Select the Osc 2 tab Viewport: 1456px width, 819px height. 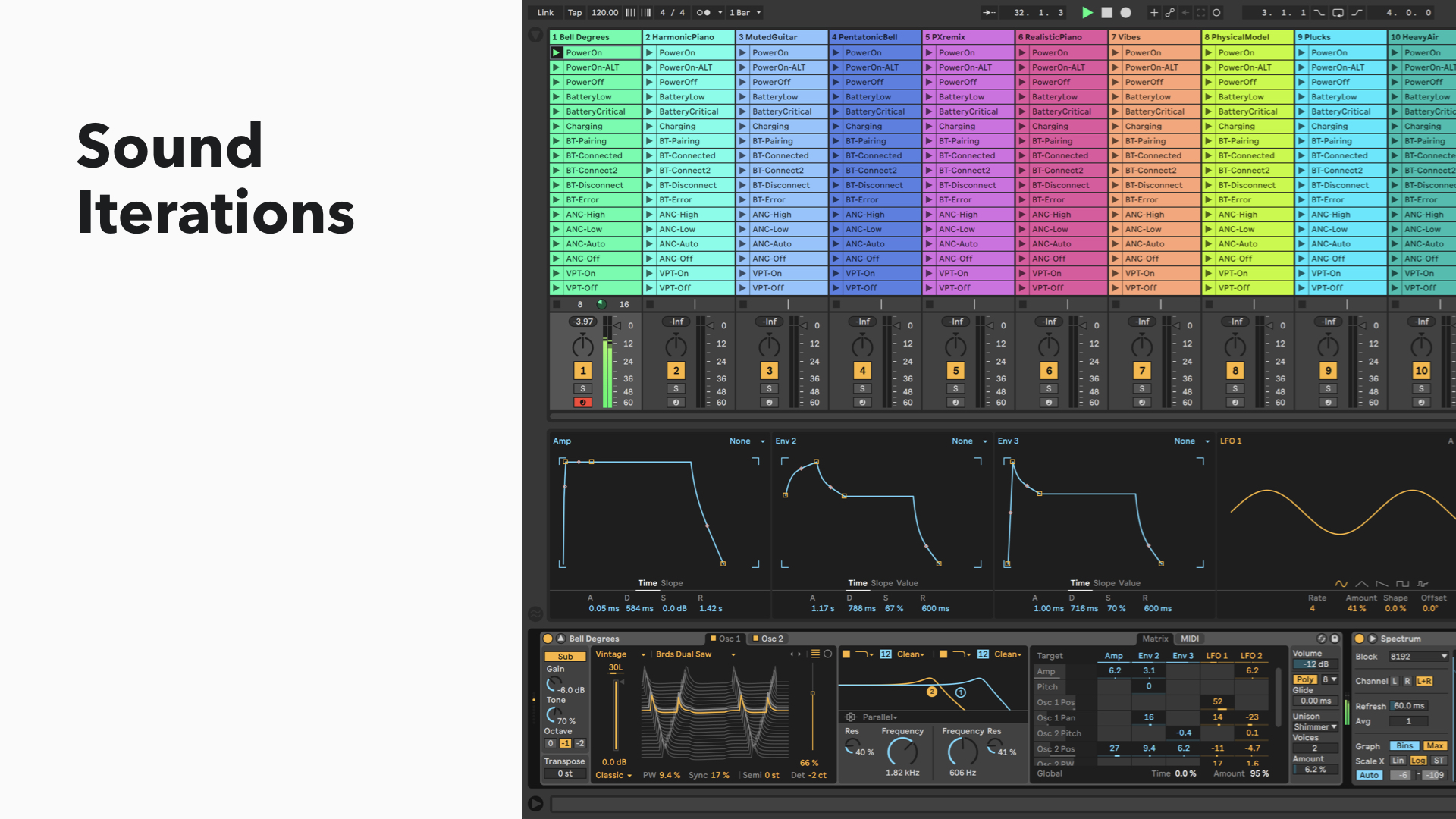771,639
